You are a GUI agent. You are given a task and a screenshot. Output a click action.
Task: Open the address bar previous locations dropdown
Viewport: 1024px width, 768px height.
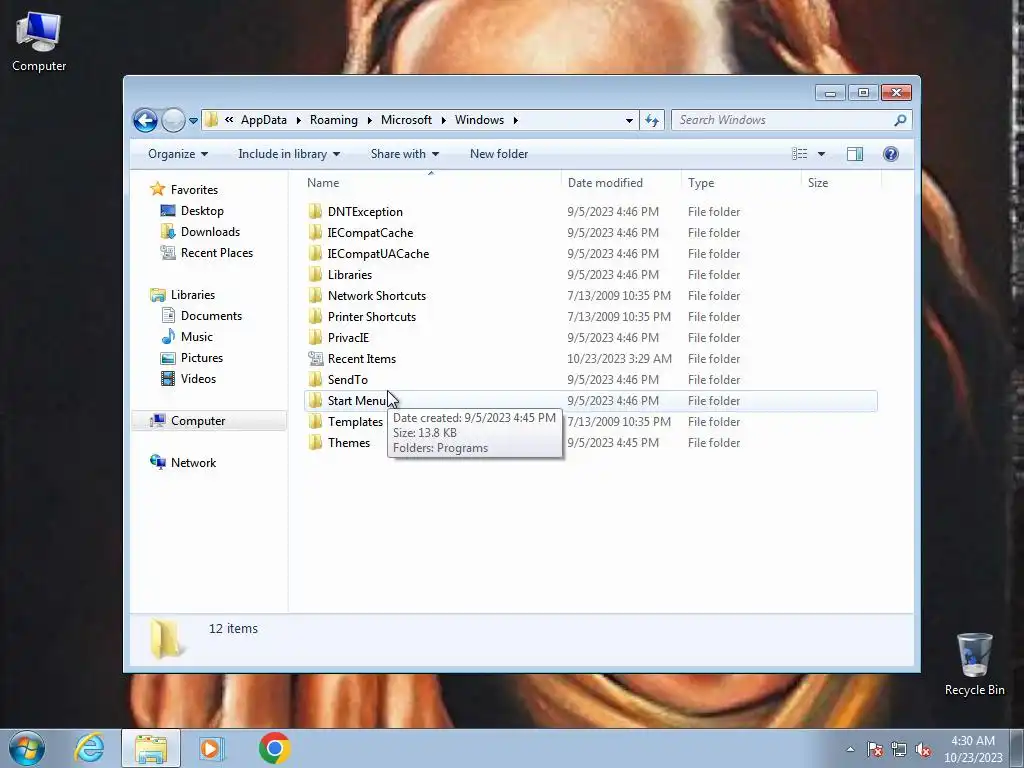click(629, 120)
